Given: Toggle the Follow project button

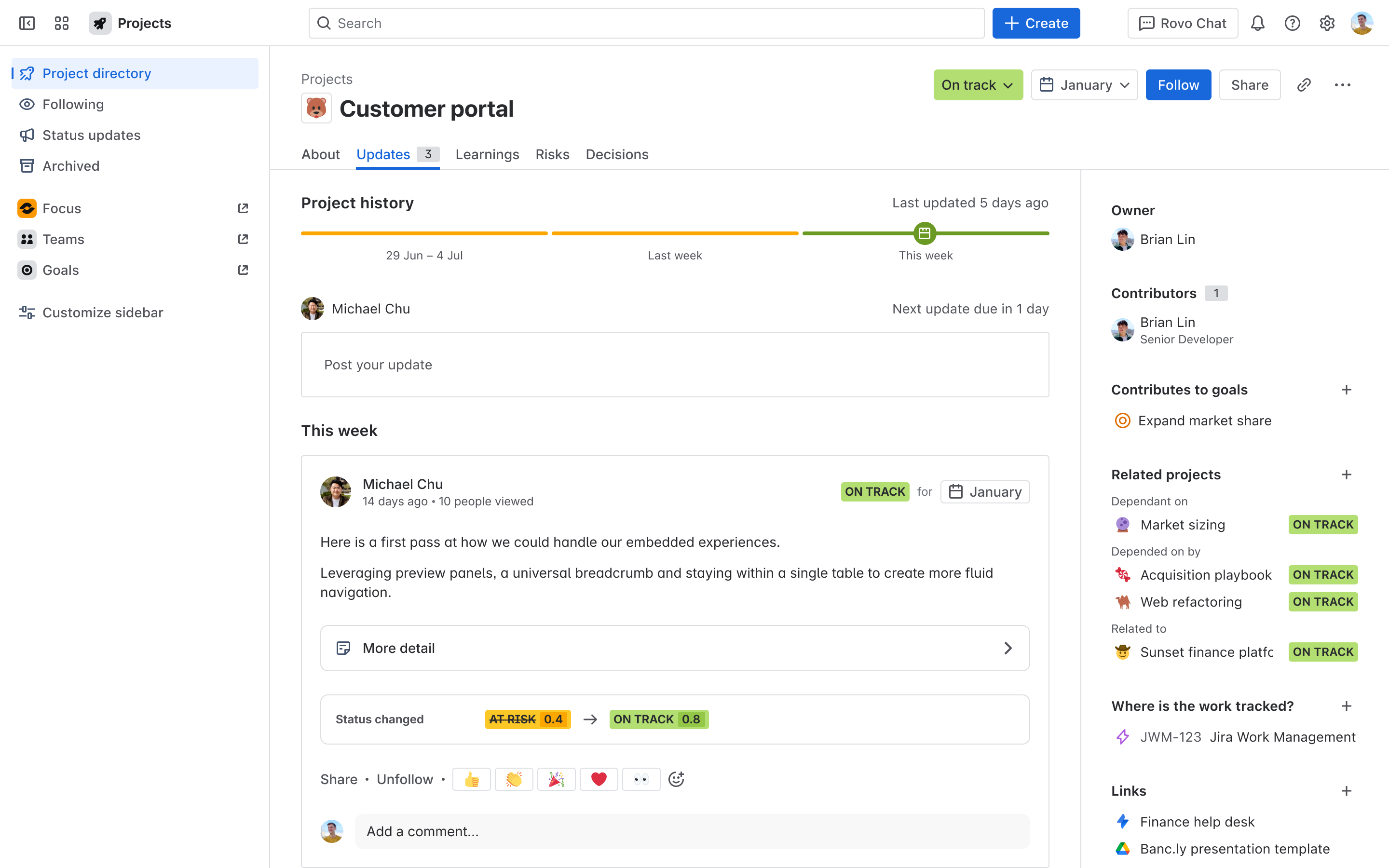Looking at the screenshot, I should [1178, 85].
